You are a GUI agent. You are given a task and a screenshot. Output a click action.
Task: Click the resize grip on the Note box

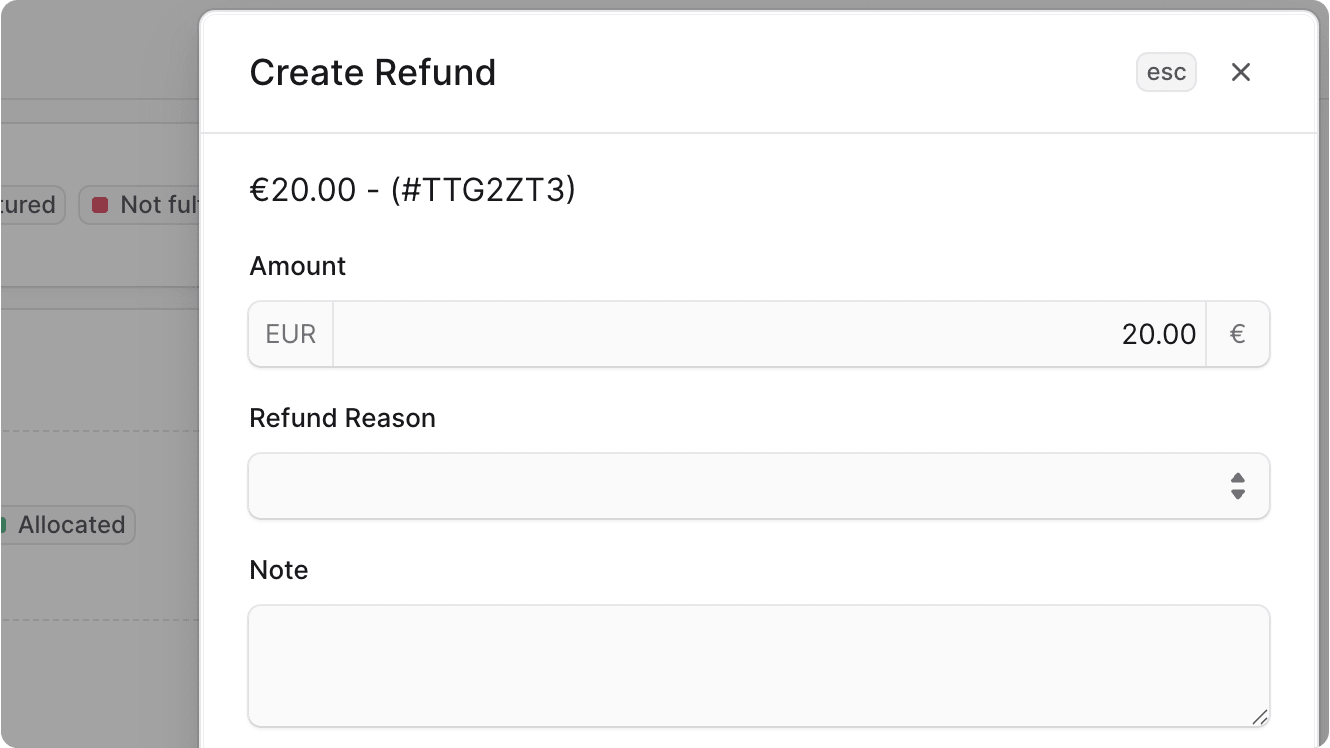click(1259, 717)
